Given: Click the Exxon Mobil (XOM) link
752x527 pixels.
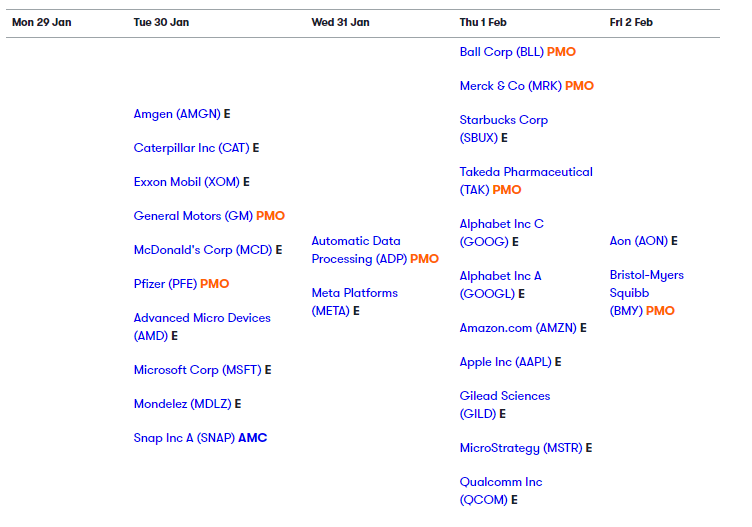Looking at the screenshot, I should 187,182.
